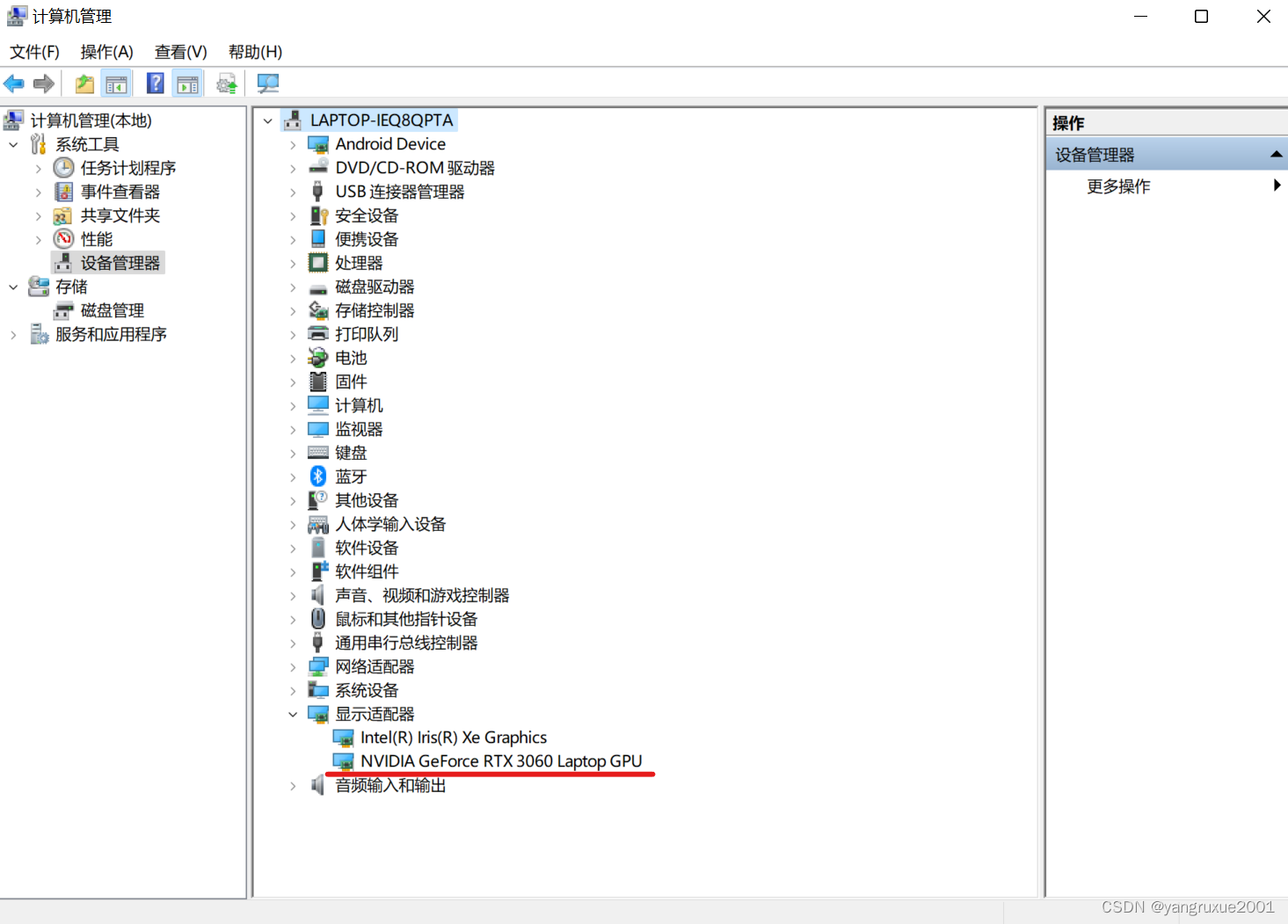Click the blue Help question mark icon
This screenshot has width=1288, height=924.
point(156,84)
